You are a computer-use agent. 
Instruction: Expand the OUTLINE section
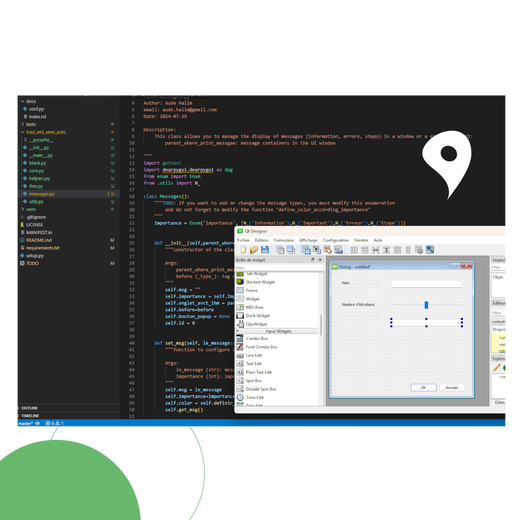click(29, 408)
